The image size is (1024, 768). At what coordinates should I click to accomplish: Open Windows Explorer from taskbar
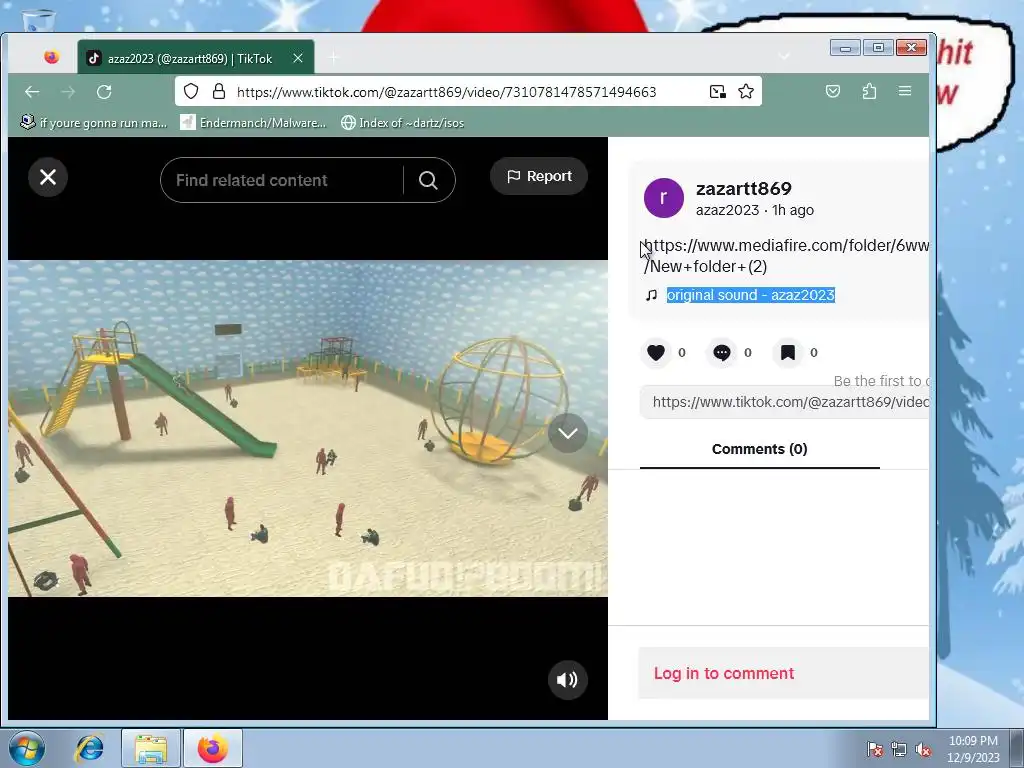coord(151,748)
